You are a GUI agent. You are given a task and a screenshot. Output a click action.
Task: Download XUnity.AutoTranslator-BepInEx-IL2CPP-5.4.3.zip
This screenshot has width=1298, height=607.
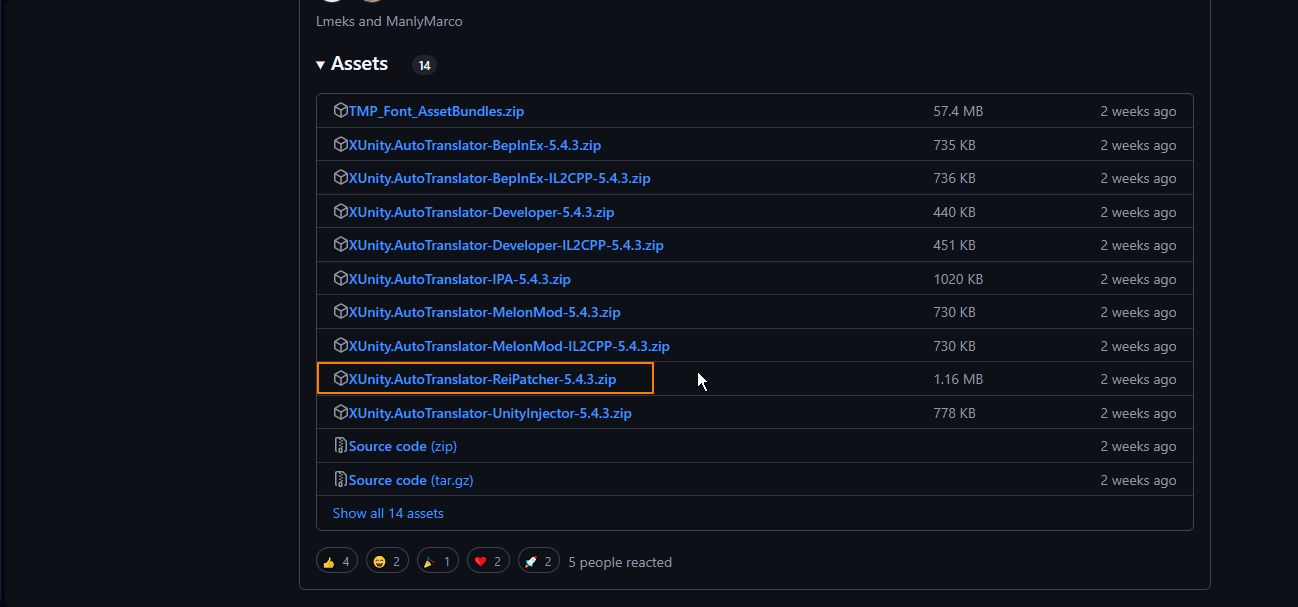pos(499,178)
